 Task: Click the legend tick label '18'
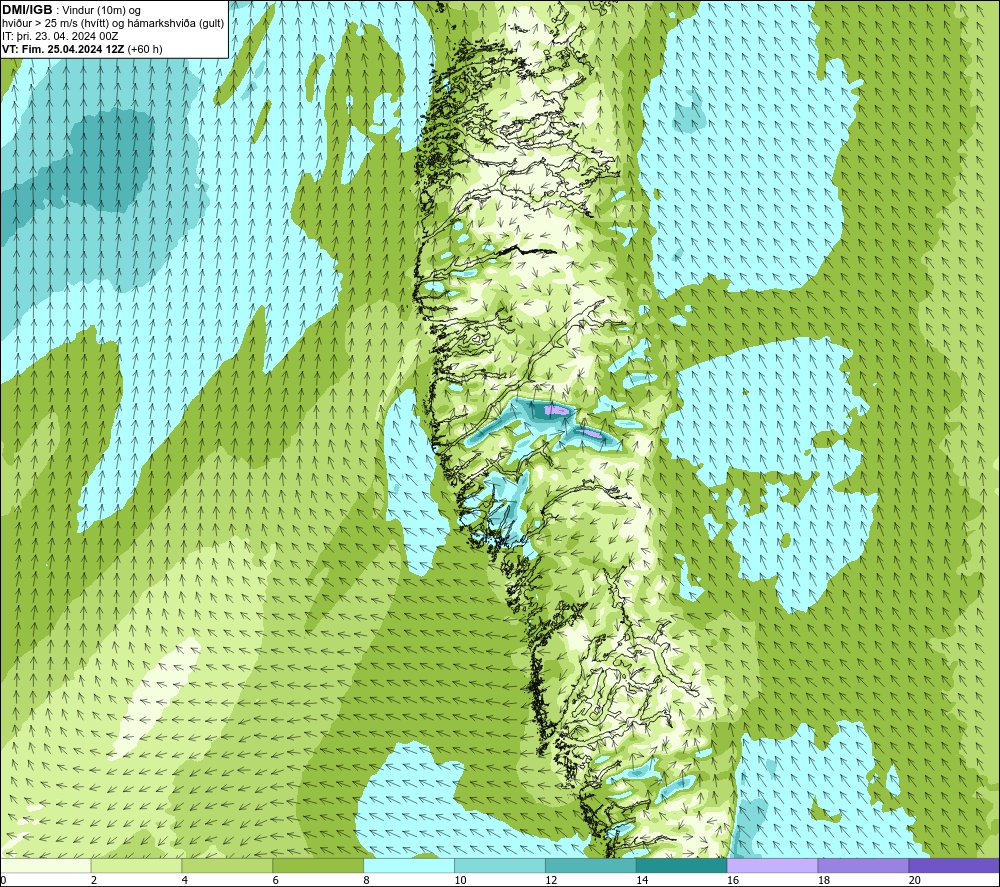point(823,880)
